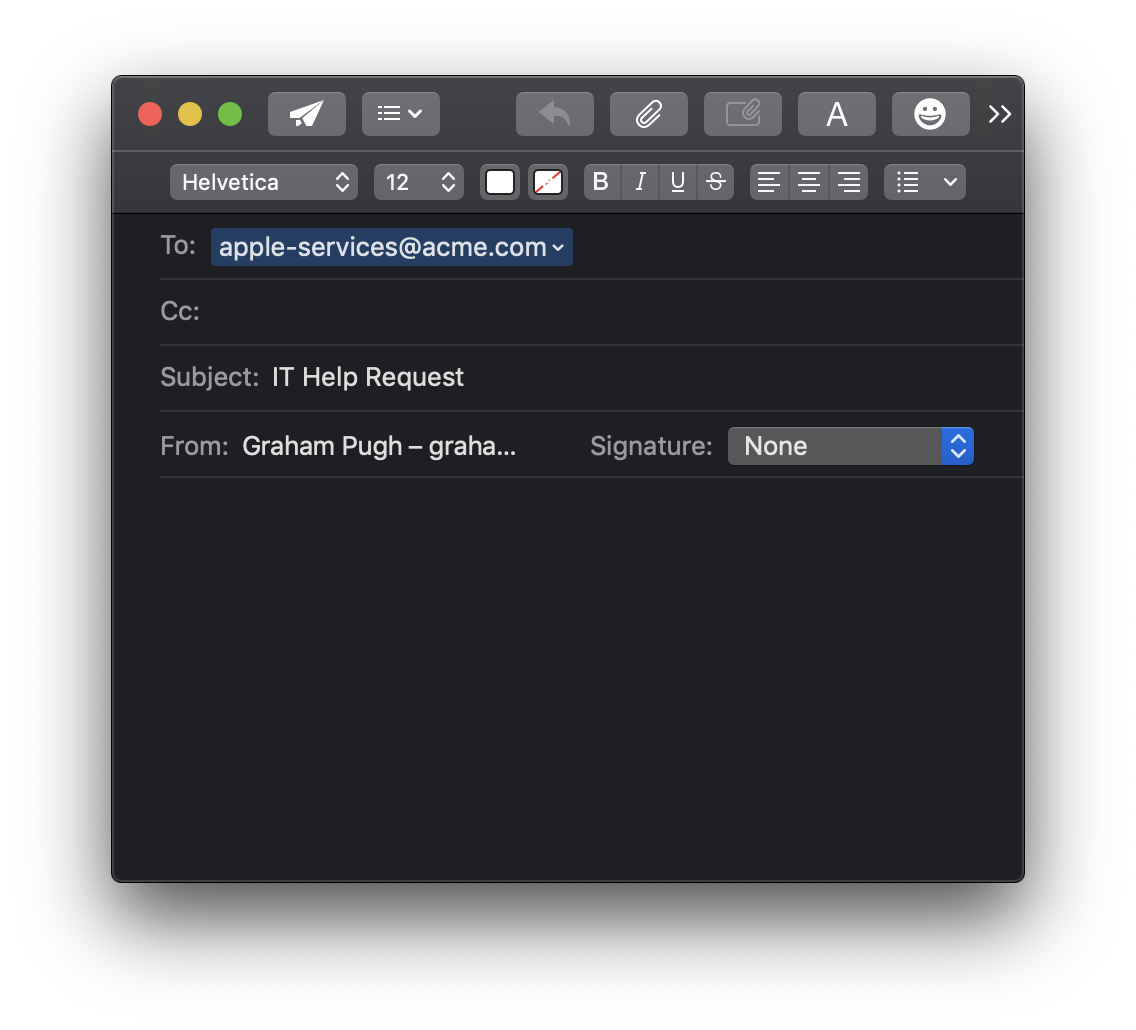Toggle underline formatting
Viewport: 1136px width, 1030px height.
tap(677, 182)
